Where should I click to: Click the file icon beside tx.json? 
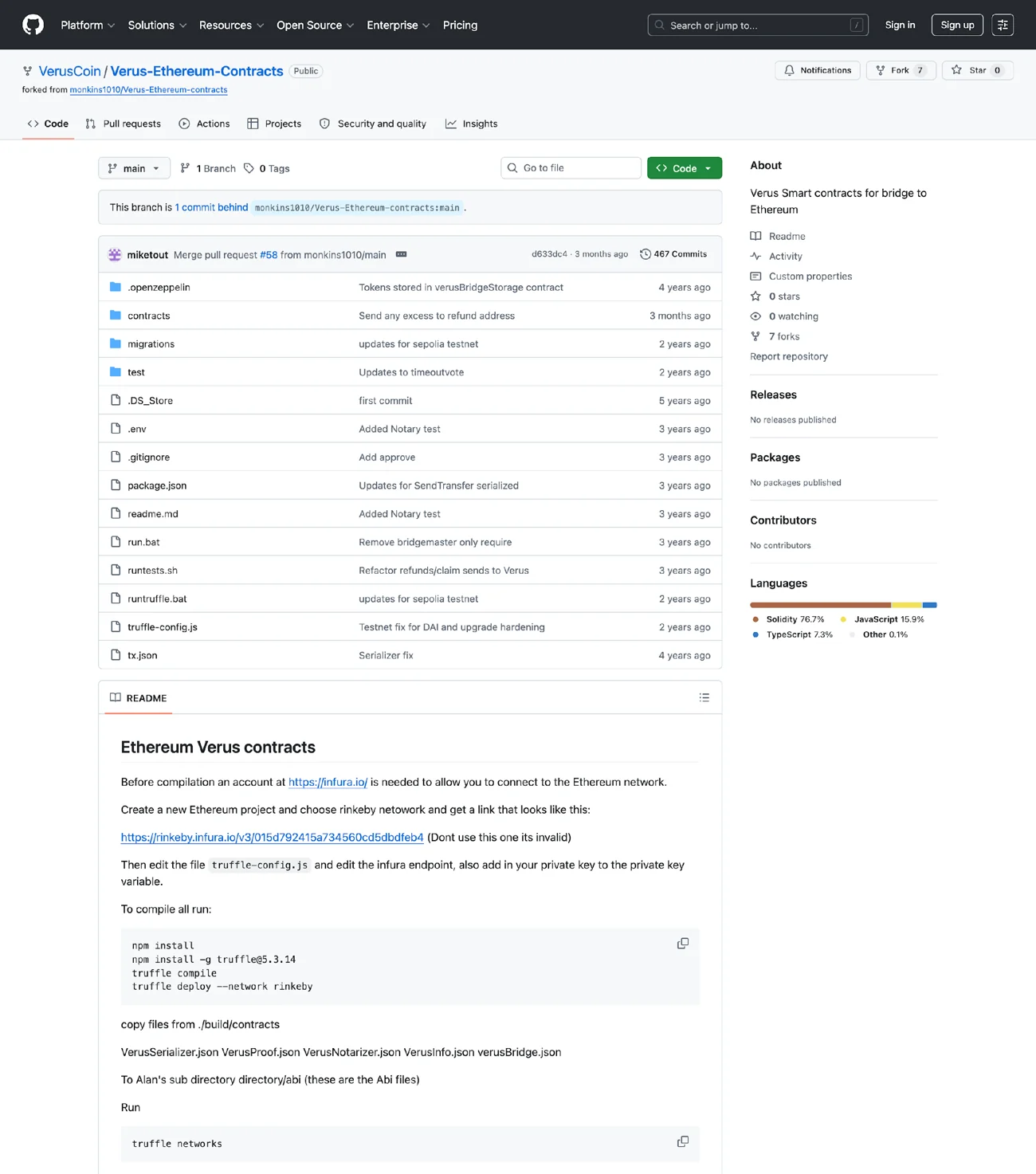(x=116, y=655)
